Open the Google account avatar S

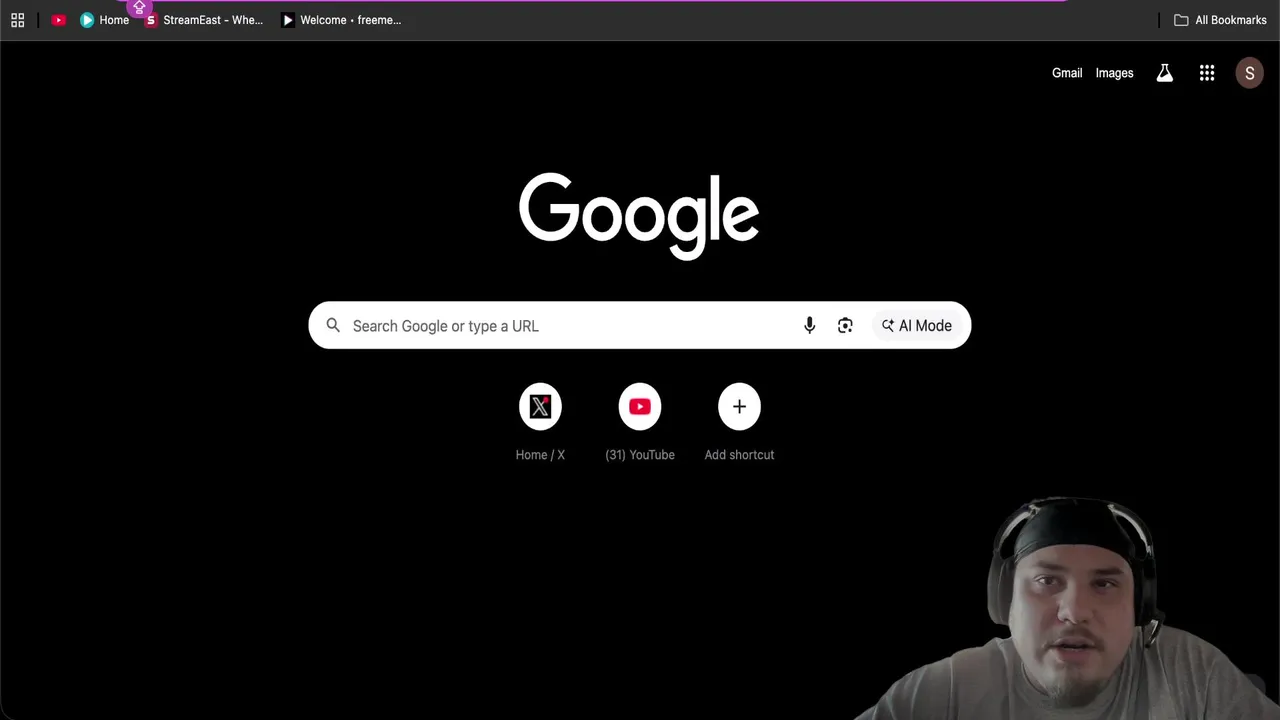click(1249, 73)
